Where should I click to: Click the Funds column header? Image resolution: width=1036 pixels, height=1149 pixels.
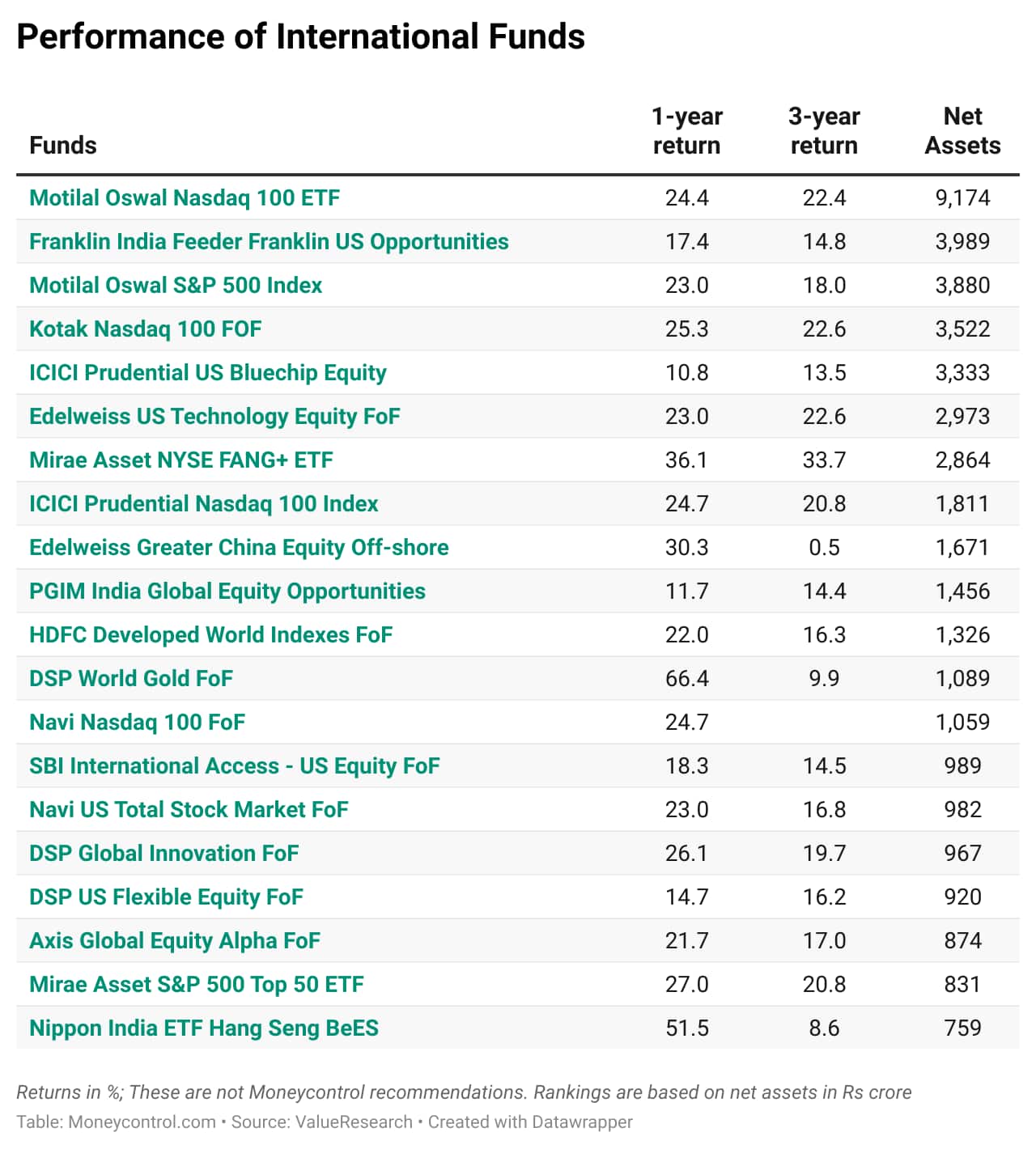63,146
